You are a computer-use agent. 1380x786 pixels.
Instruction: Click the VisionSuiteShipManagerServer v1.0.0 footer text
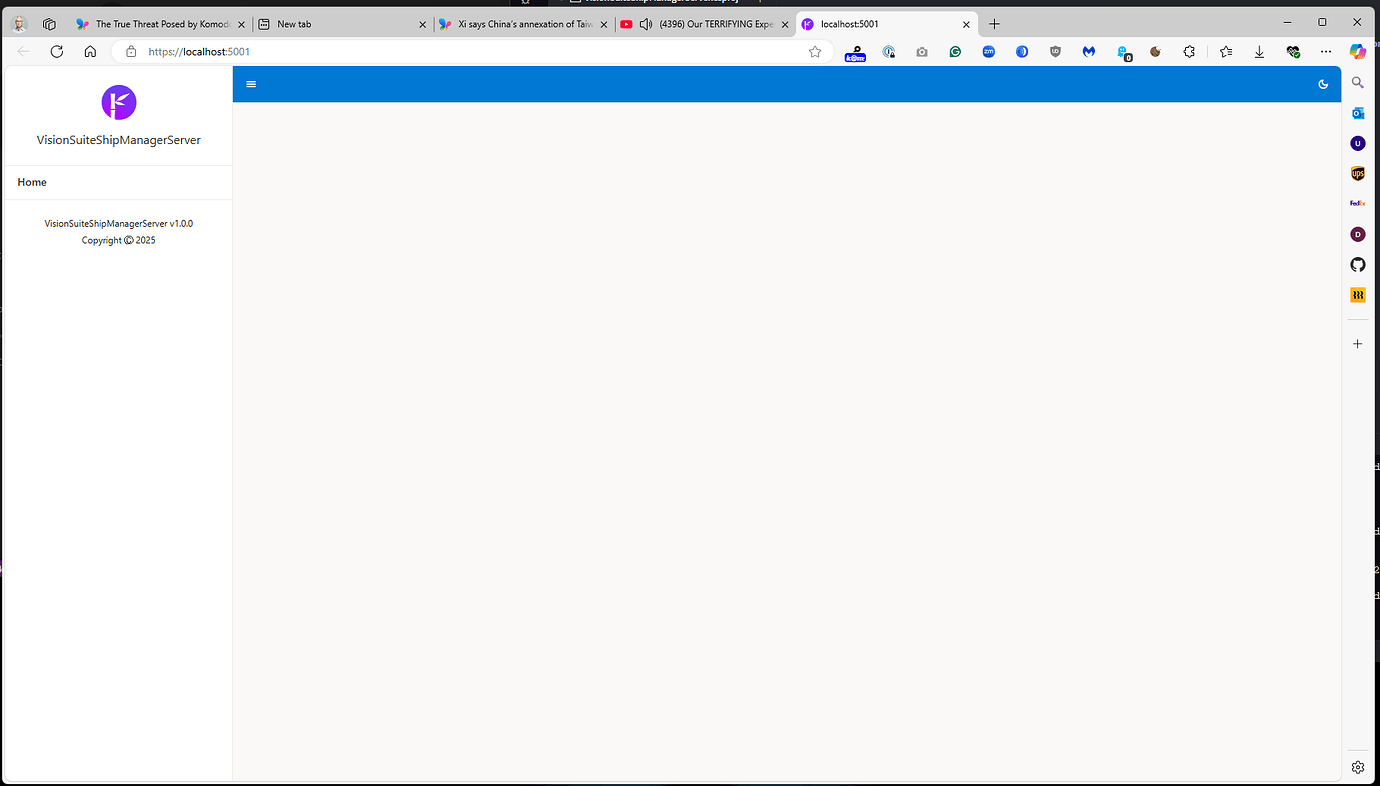click(x=118, y=223)
